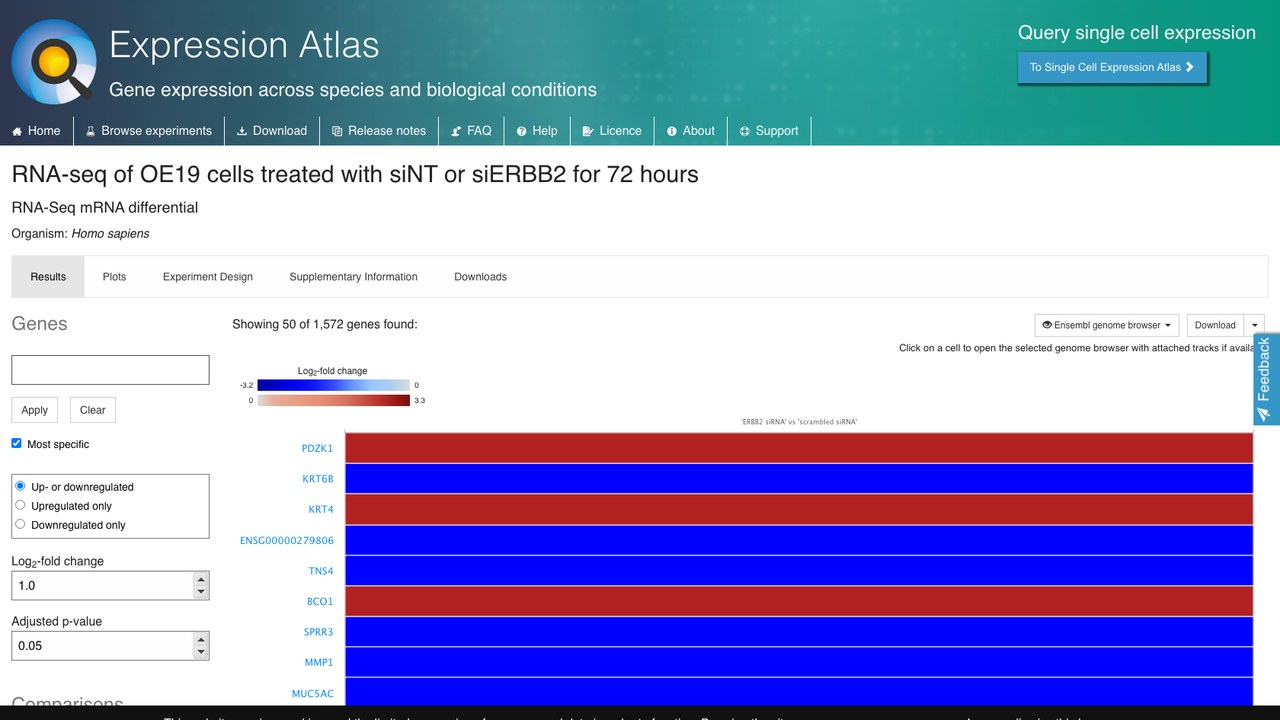The image size is (1280, 720).
Task: Open the TNS4 gene link
Action: (x=321, y=571)
